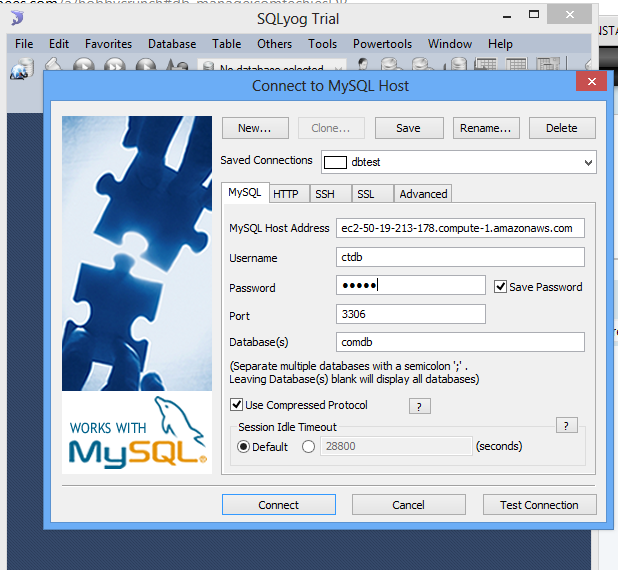Click the Save button

(409, 128)
